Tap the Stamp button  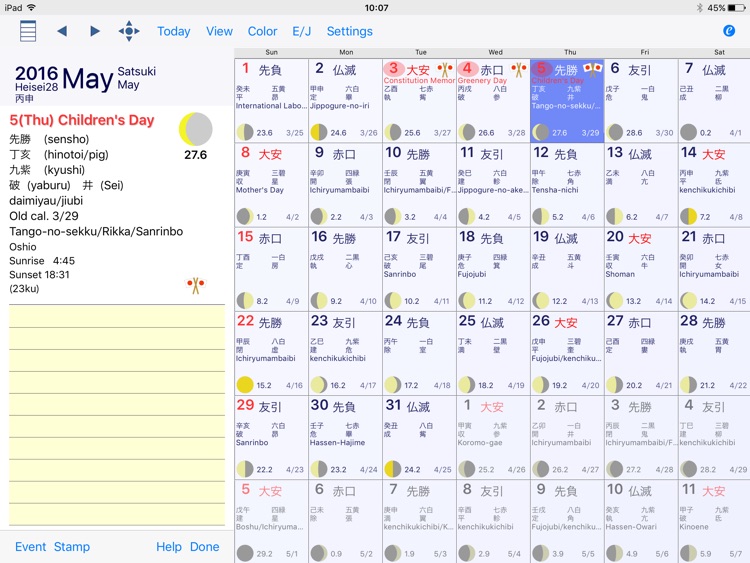click(x=72, y=547)
